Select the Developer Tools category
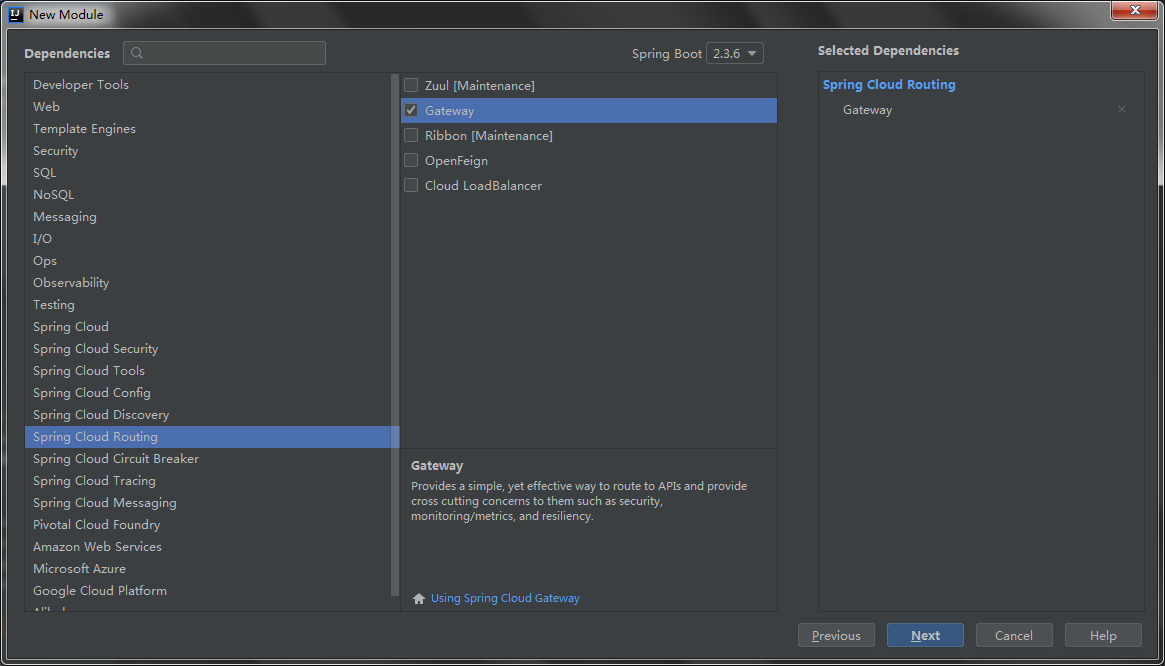 208,85
